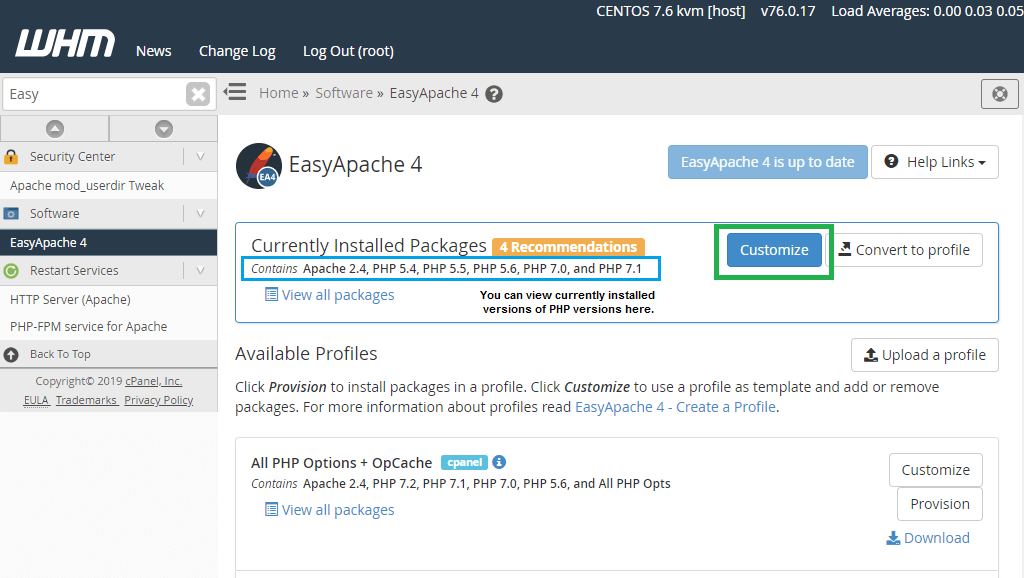Viewport: 1024px width, 578px height.
Task: Click Convert to profile button
Action: pos(904,250)
